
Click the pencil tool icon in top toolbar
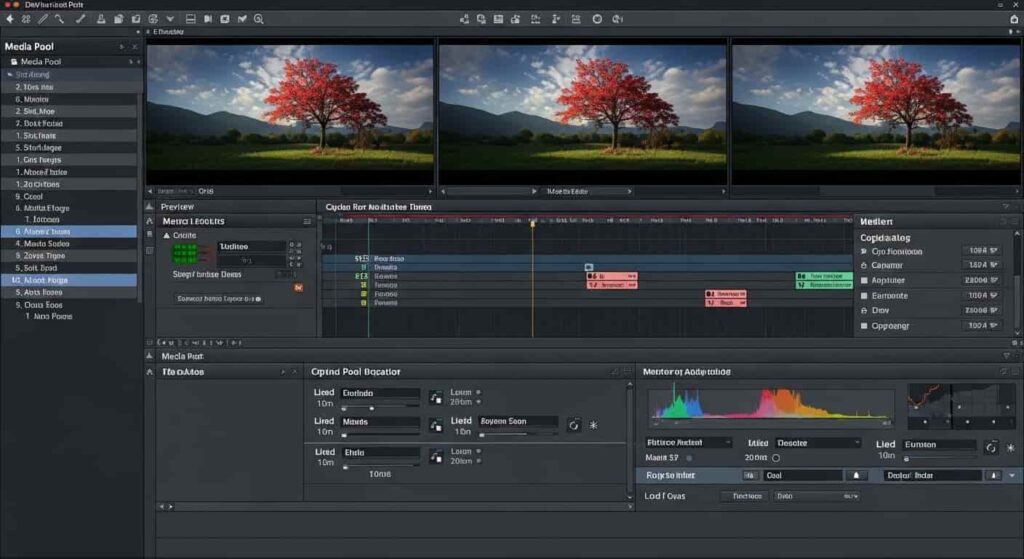point(43,19)
